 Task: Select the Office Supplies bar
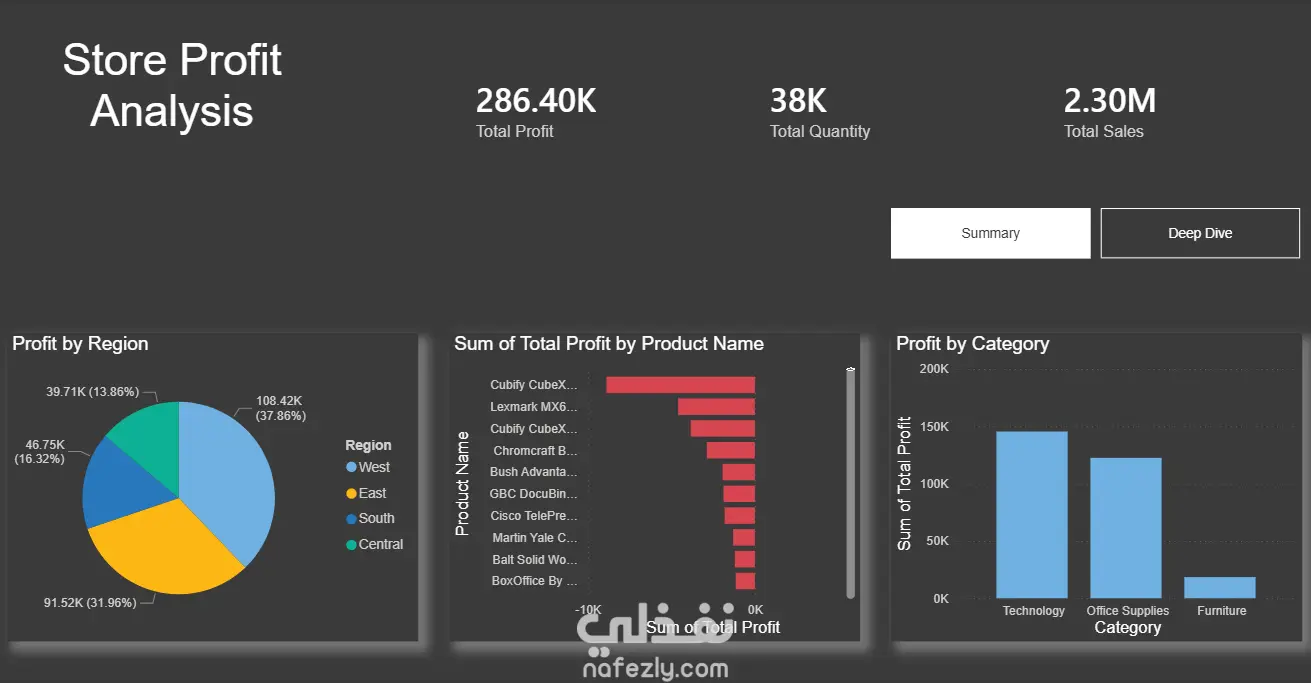pyautogui.click(x=1126, y=528)
